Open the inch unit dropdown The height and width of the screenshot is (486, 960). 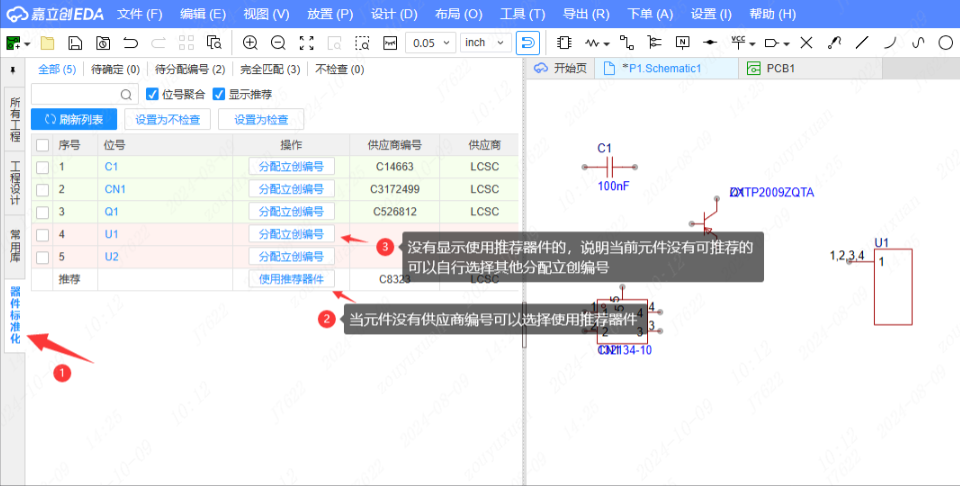click(486, 43)
